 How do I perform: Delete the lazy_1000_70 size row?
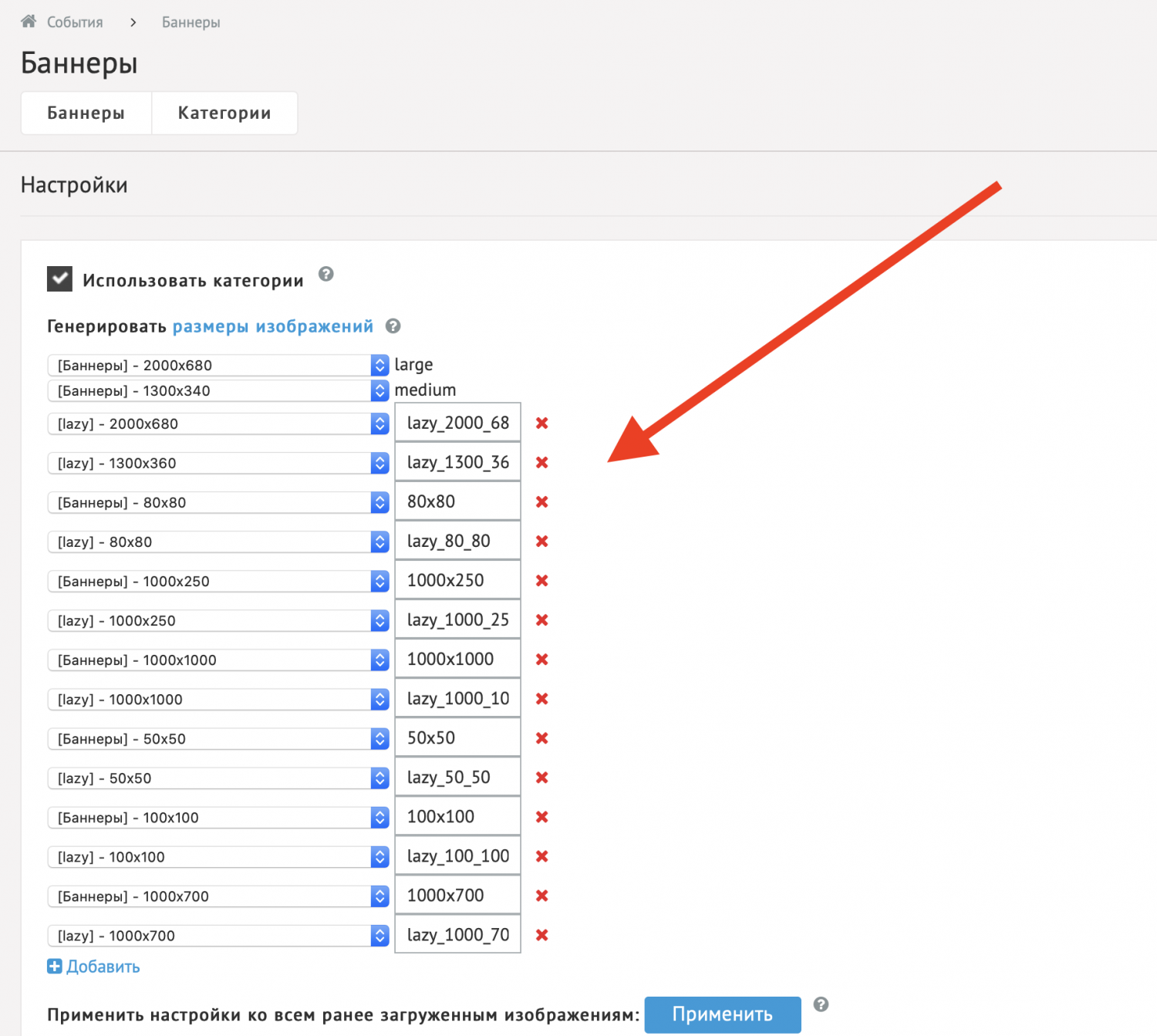click(542, 935)
